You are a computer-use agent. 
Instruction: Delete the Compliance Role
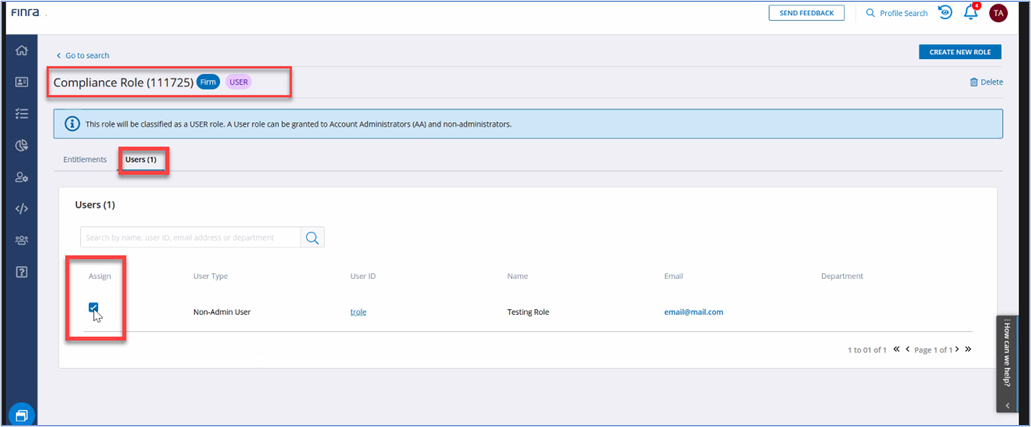click(x=986, y=82)
